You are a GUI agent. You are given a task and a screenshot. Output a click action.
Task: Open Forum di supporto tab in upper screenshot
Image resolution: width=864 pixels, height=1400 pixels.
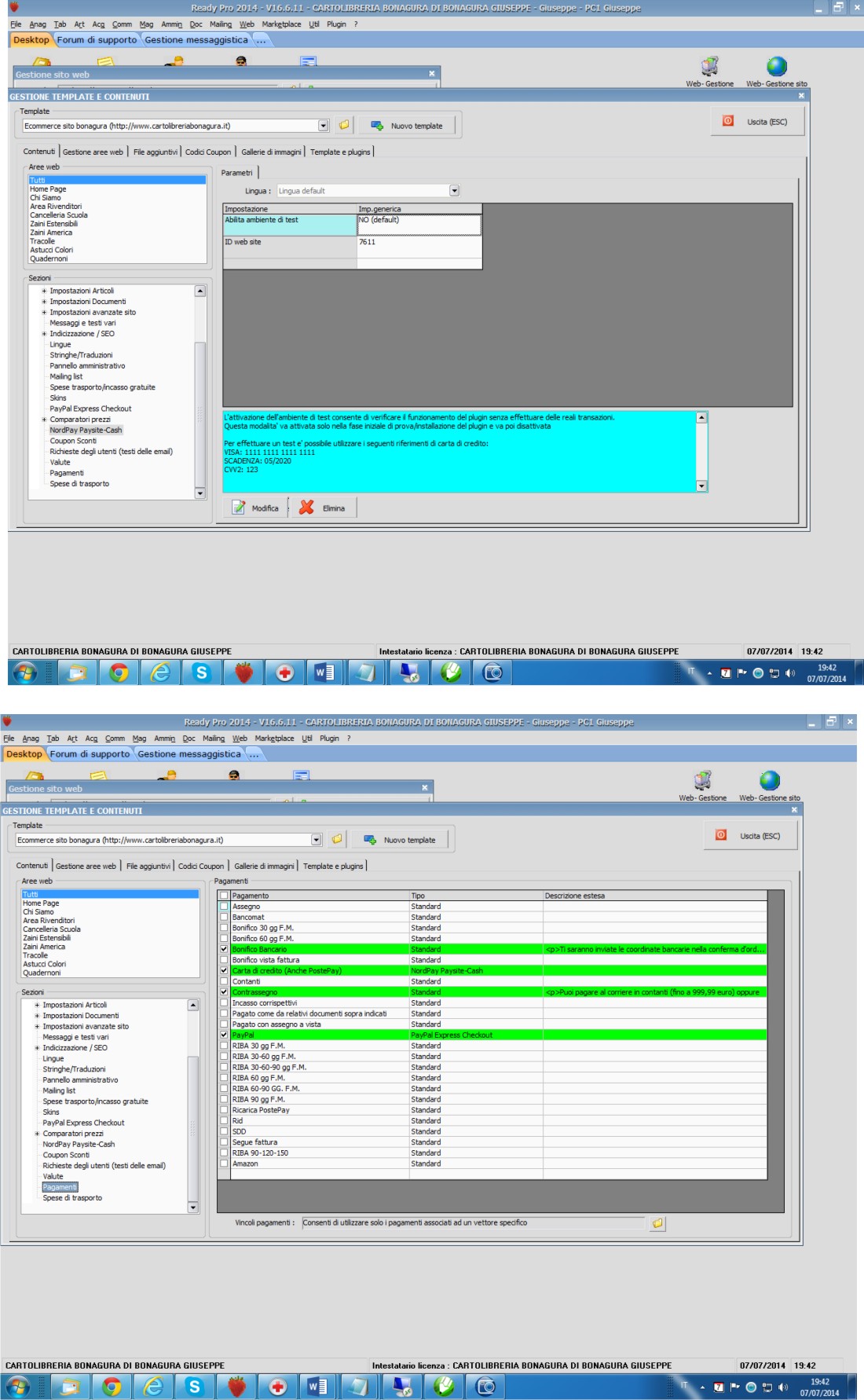pyautogui.click(x=97, y=40)
